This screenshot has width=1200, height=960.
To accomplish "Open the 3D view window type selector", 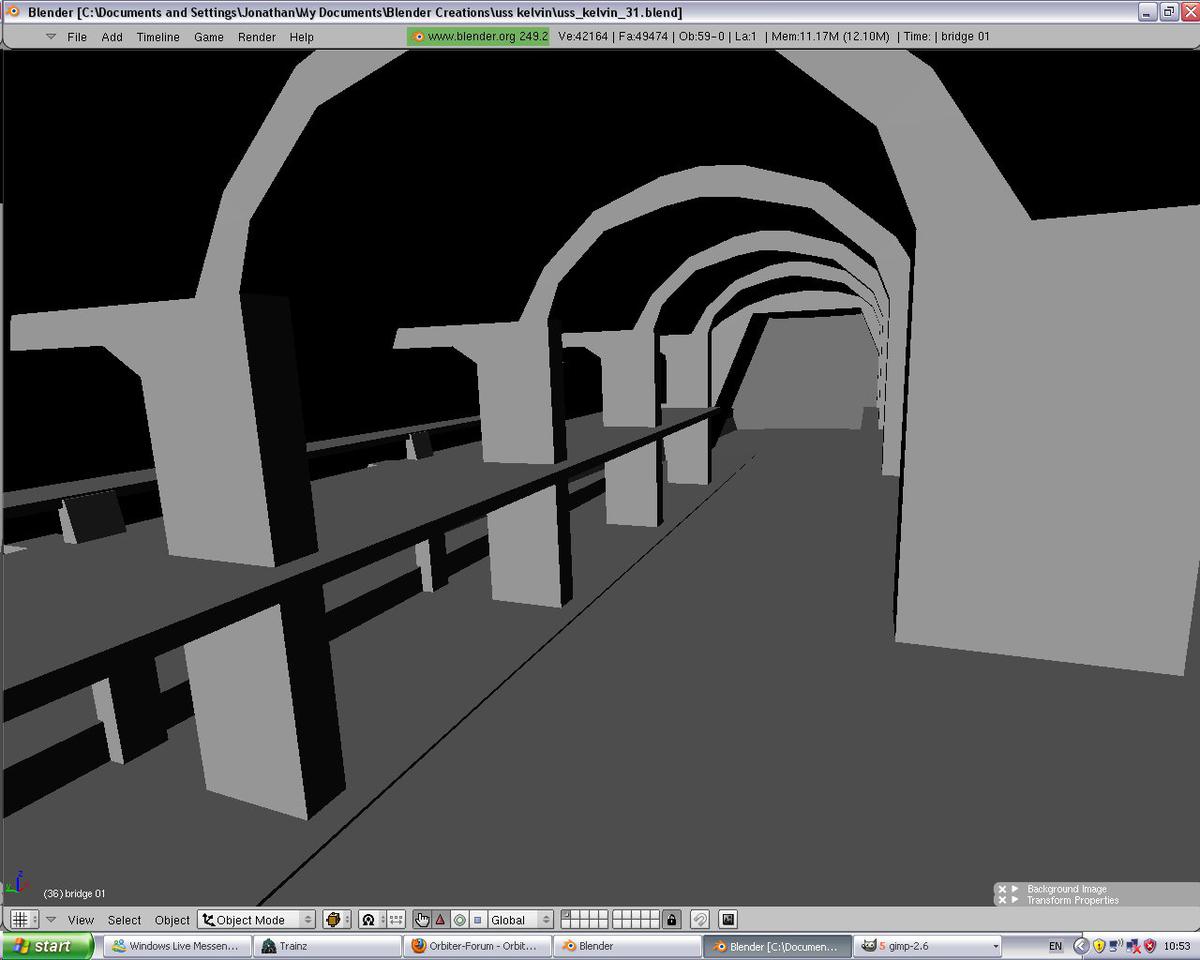I will (23, 919).
